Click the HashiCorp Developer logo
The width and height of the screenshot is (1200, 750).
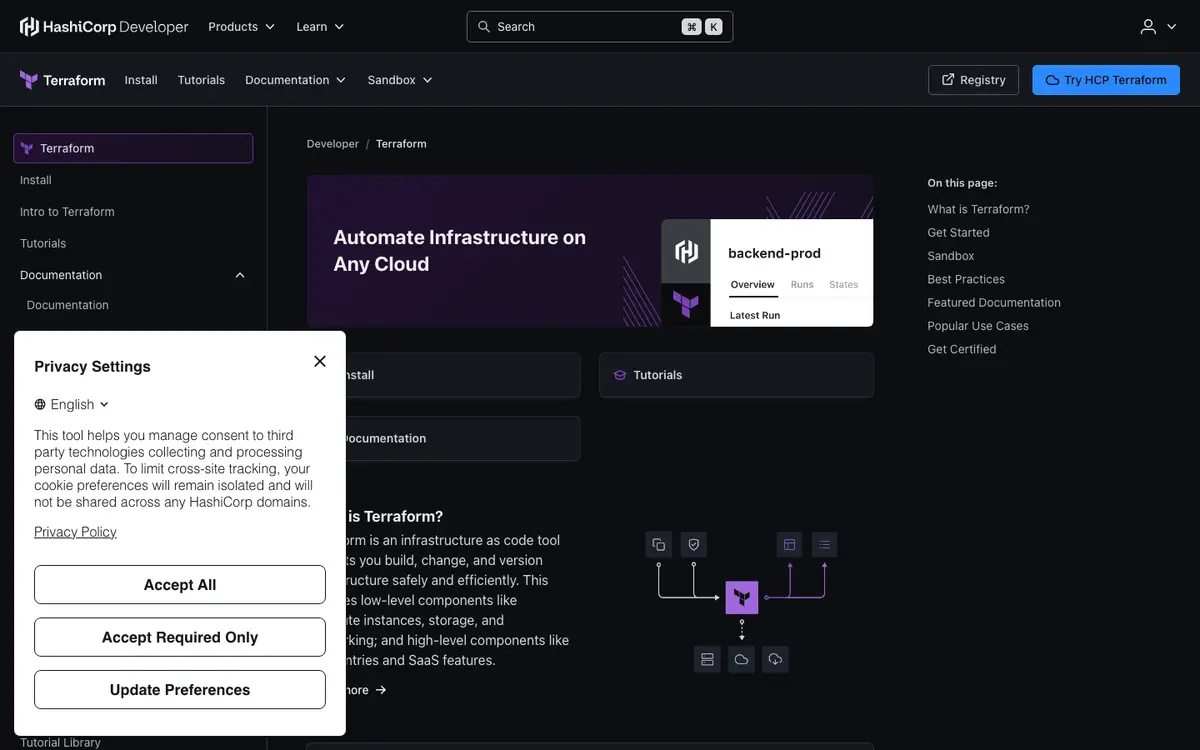point(104,27)
